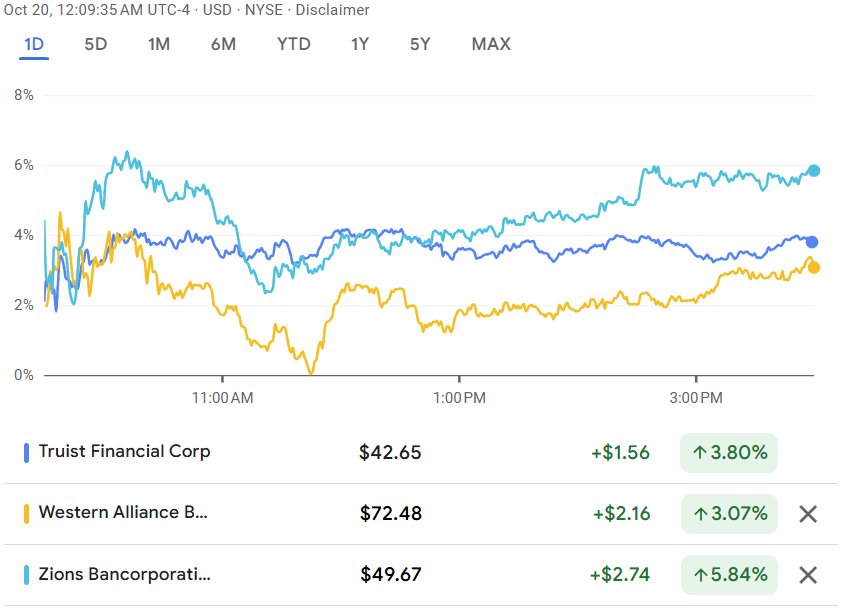The height and width of the screenshot is (608, 842).
Task: Click Truist +3.80% change badge
Action: pyautogui.click(x=729, y=453)
